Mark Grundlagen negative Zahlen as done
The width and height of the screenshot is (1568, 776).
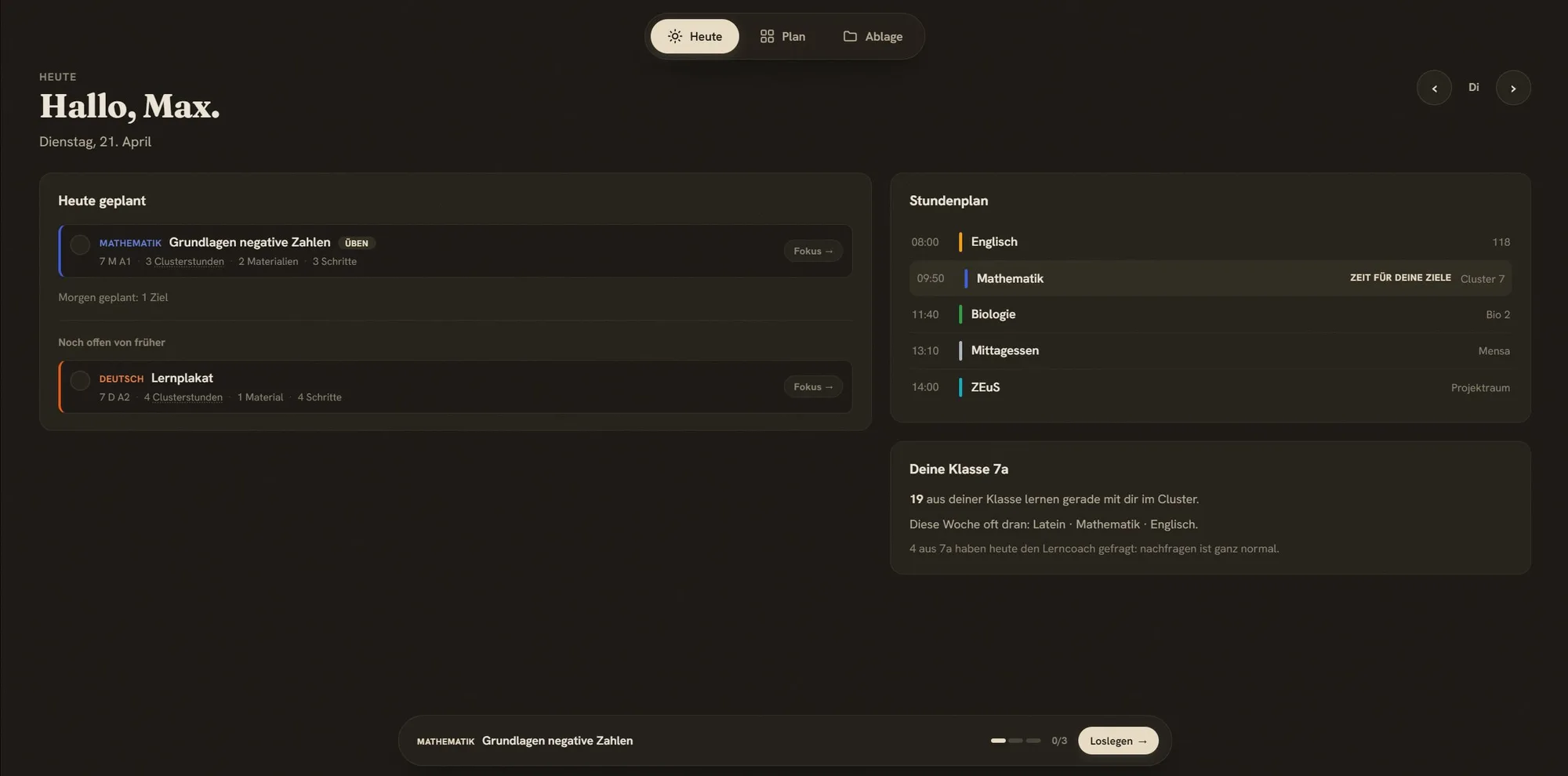click(80, 245)
